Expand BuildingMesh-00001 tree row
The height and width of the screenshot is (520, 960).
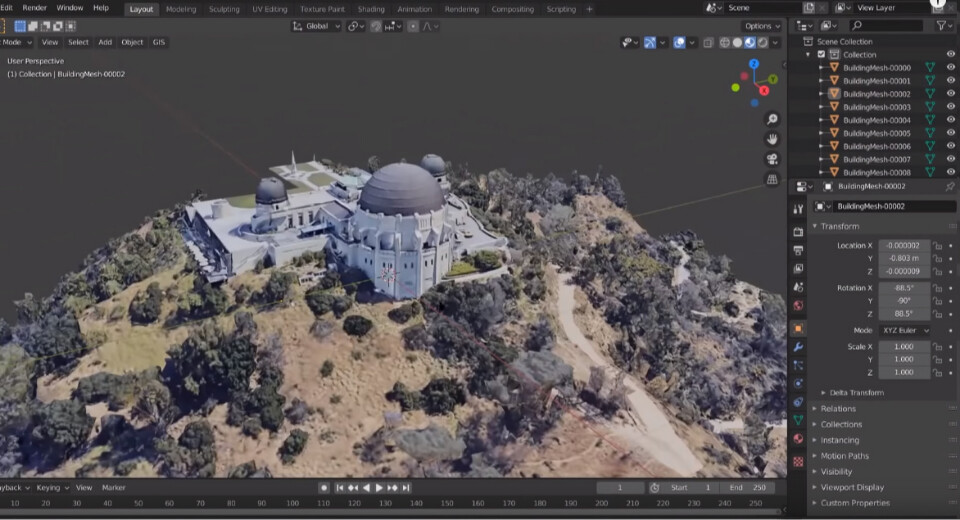pos(821,81)
